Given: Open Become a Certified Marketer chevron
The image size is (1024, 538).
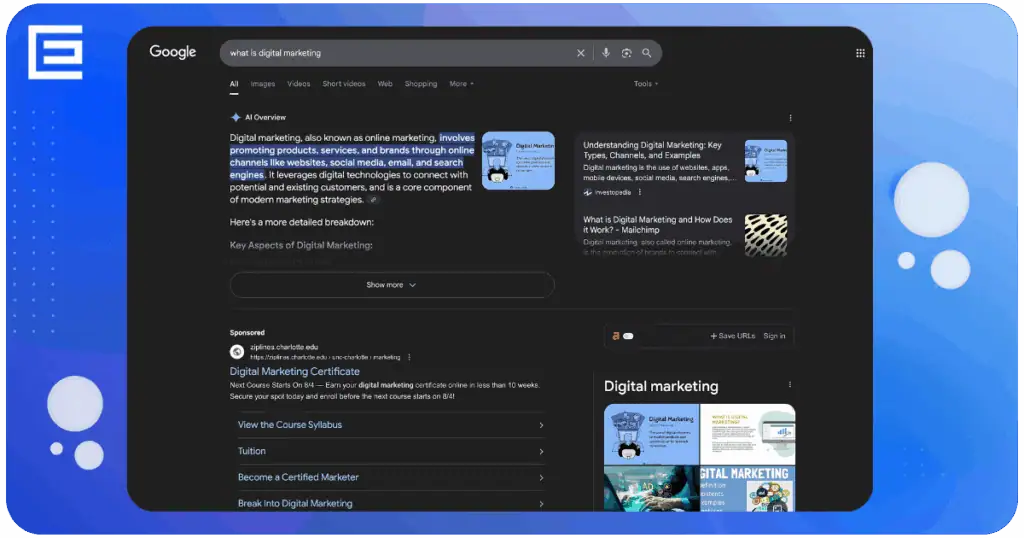Looking at the screenshot, I should (x=541, y=477).
